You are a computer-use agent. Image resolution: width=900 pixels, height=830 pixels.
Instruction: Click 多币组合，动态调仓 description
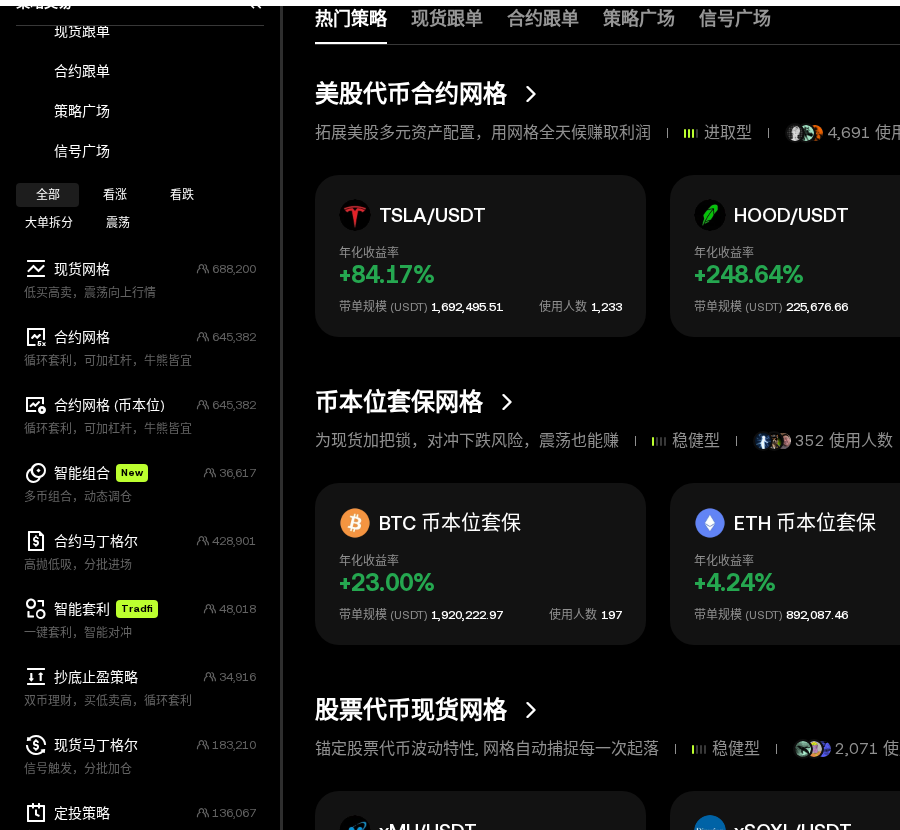[77, 497]
